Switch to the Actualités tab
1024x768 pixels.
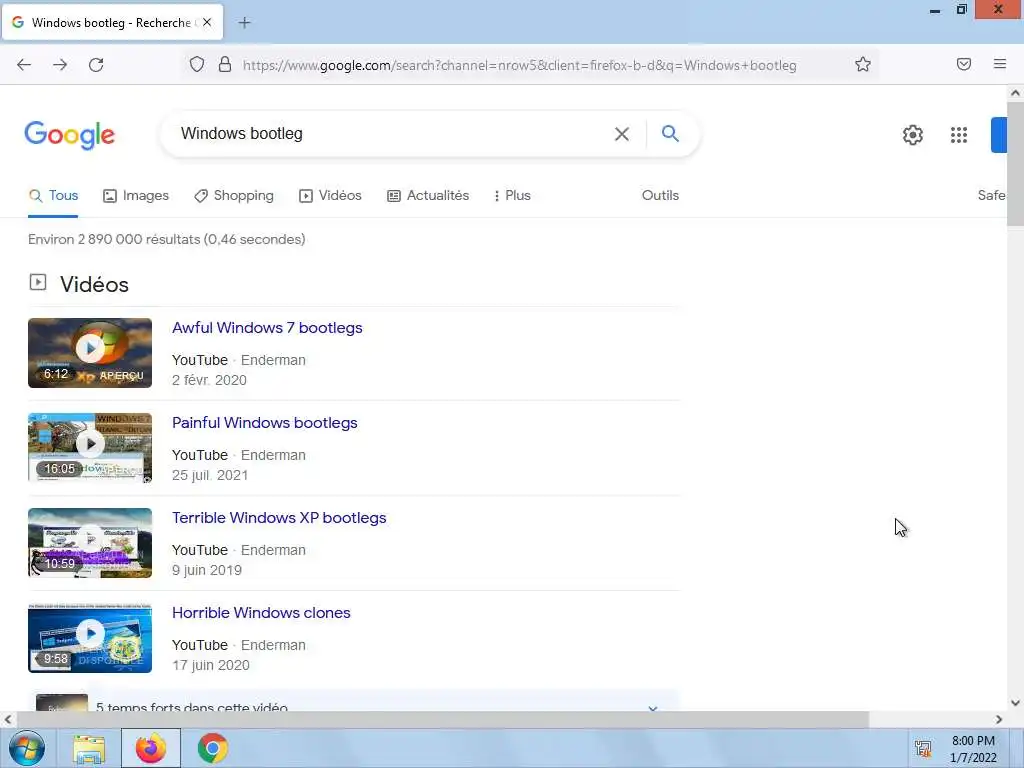(428, 195)
